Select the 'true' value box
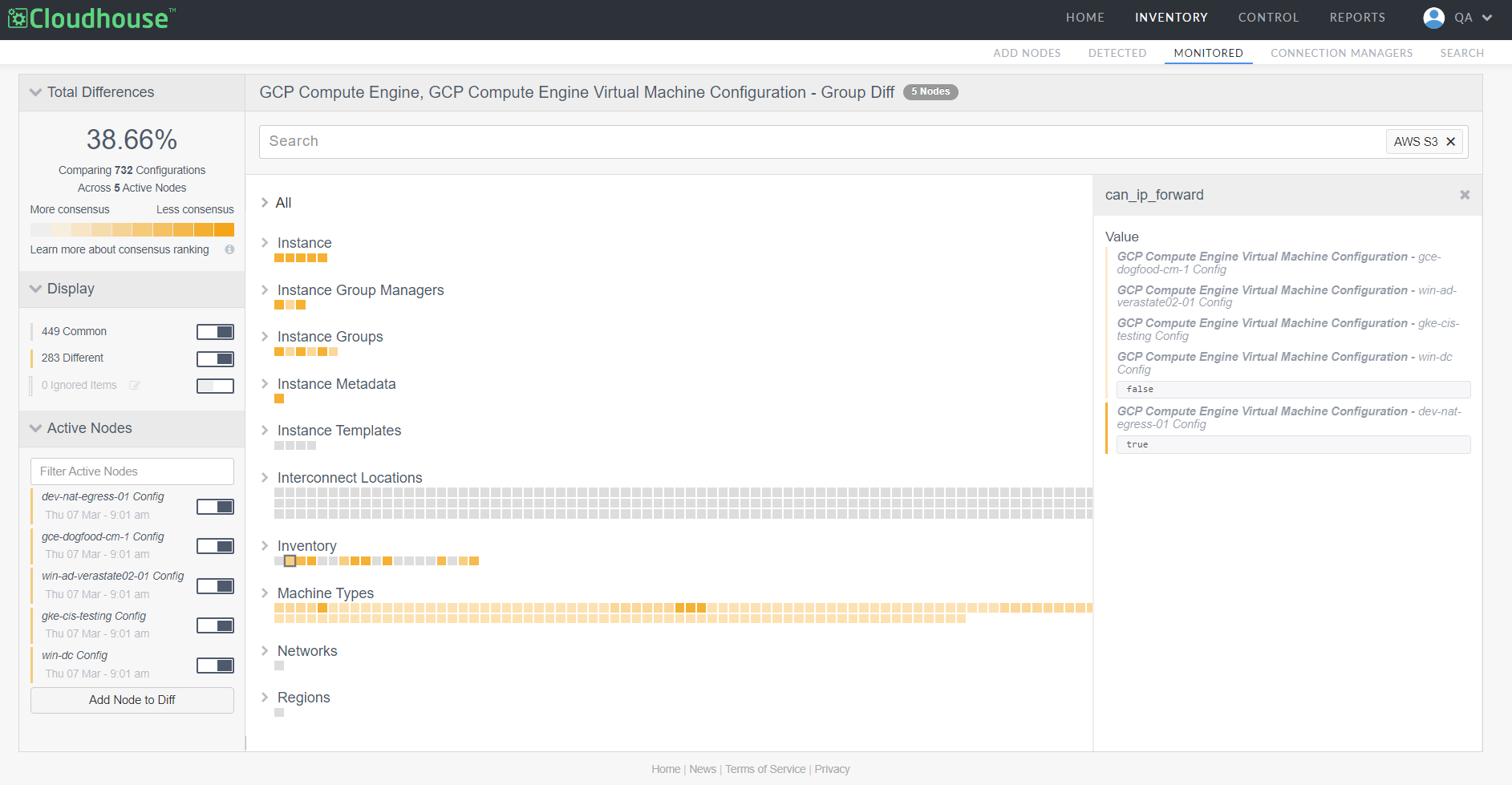 (1293, 445)
